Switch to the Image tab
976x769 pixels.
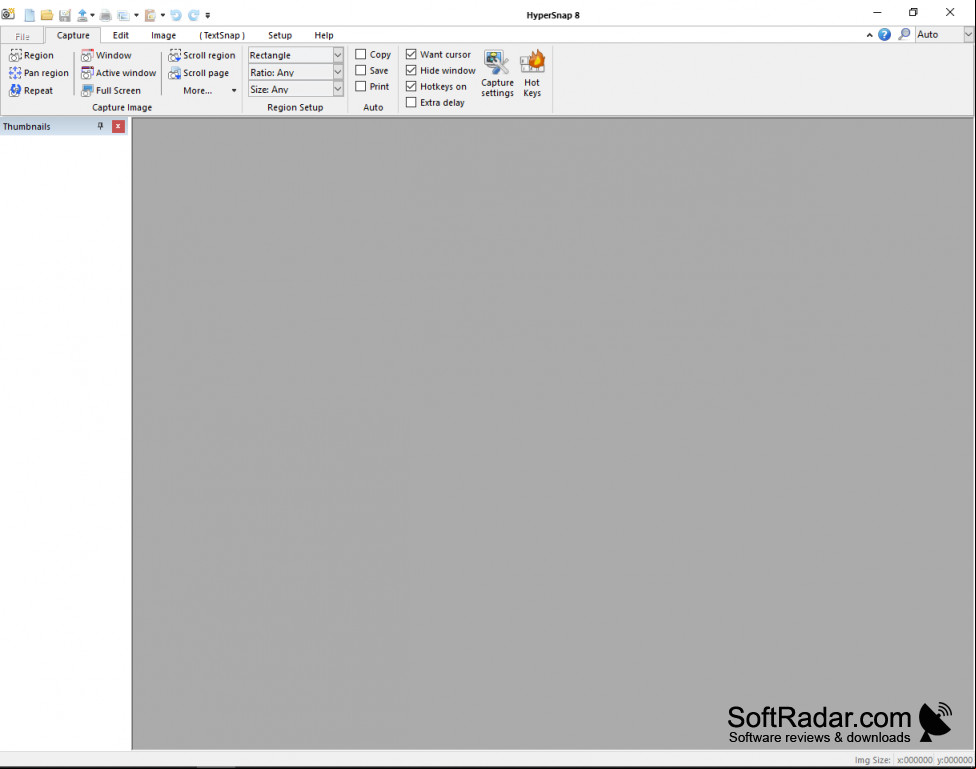click(164, 35)
